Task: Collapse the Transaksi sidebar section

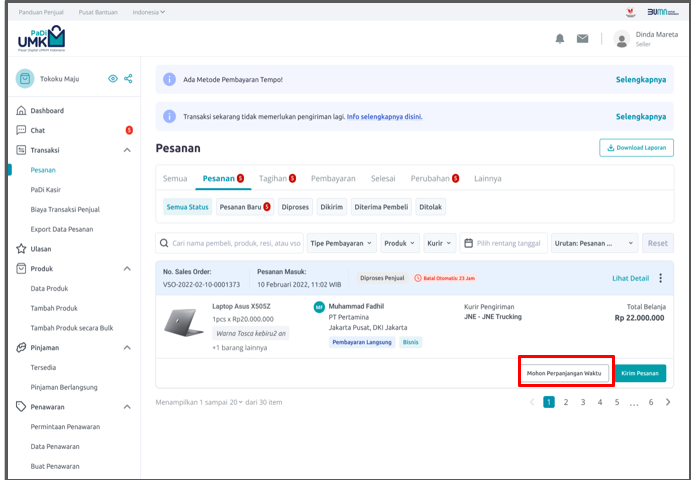Action: pos(127,150)
